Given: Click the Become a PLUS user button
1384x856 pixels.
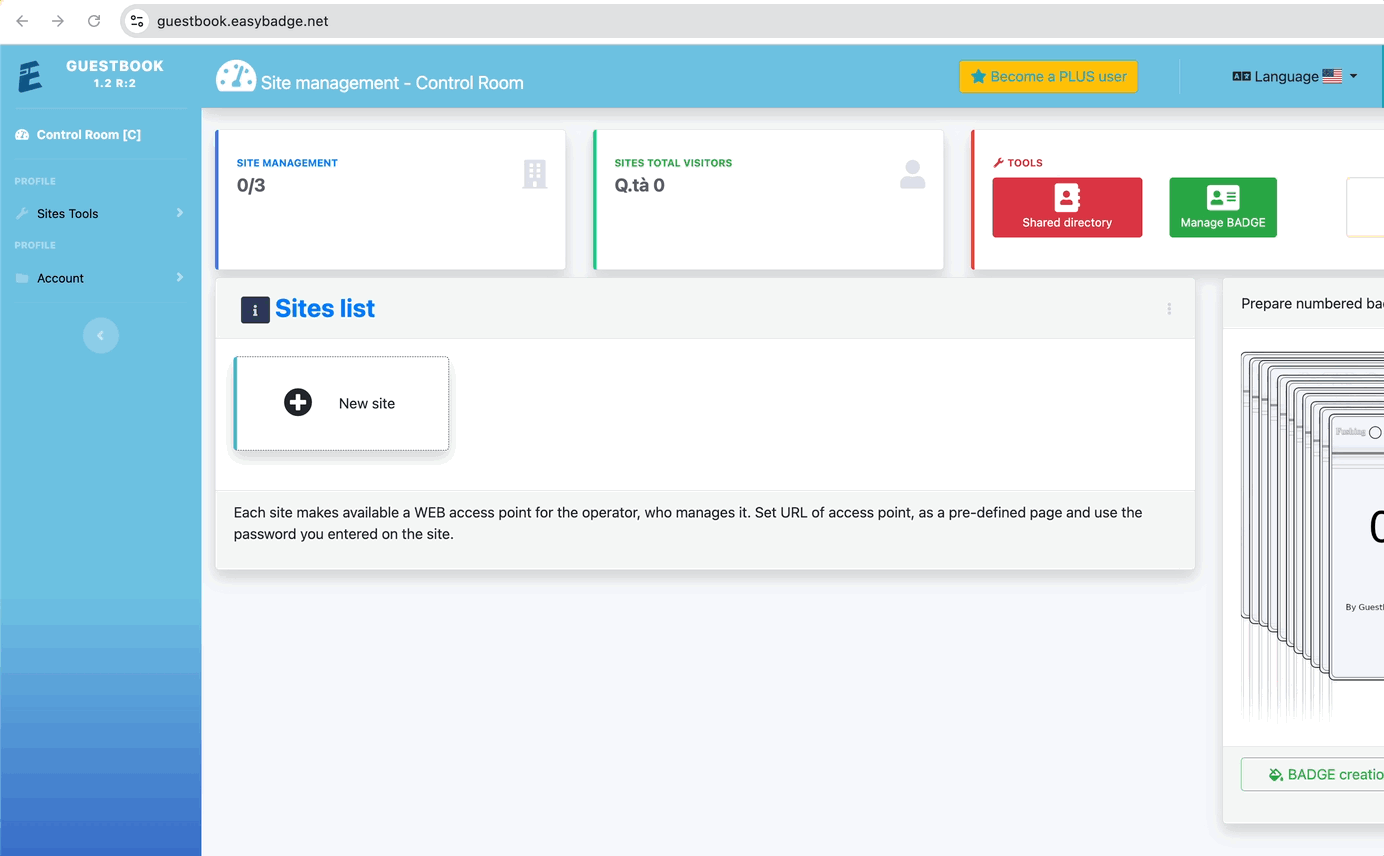Looking at the screenshot, I should point(1048,77).
